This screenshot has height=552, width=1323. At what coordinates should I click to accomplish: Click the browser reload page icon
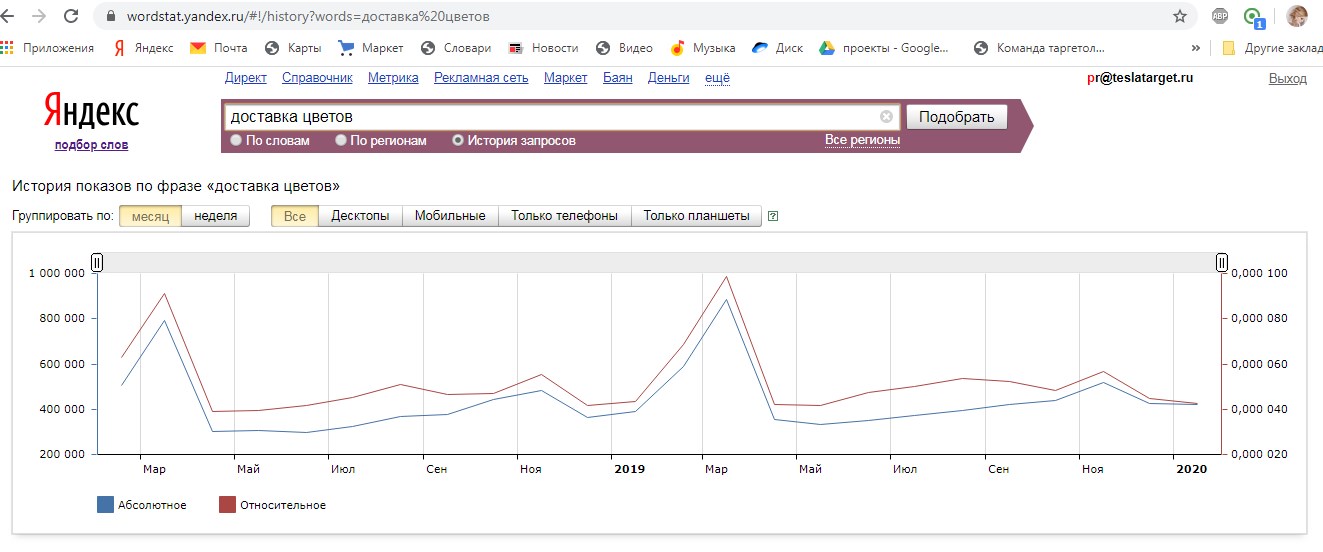(x=71, y=16)
